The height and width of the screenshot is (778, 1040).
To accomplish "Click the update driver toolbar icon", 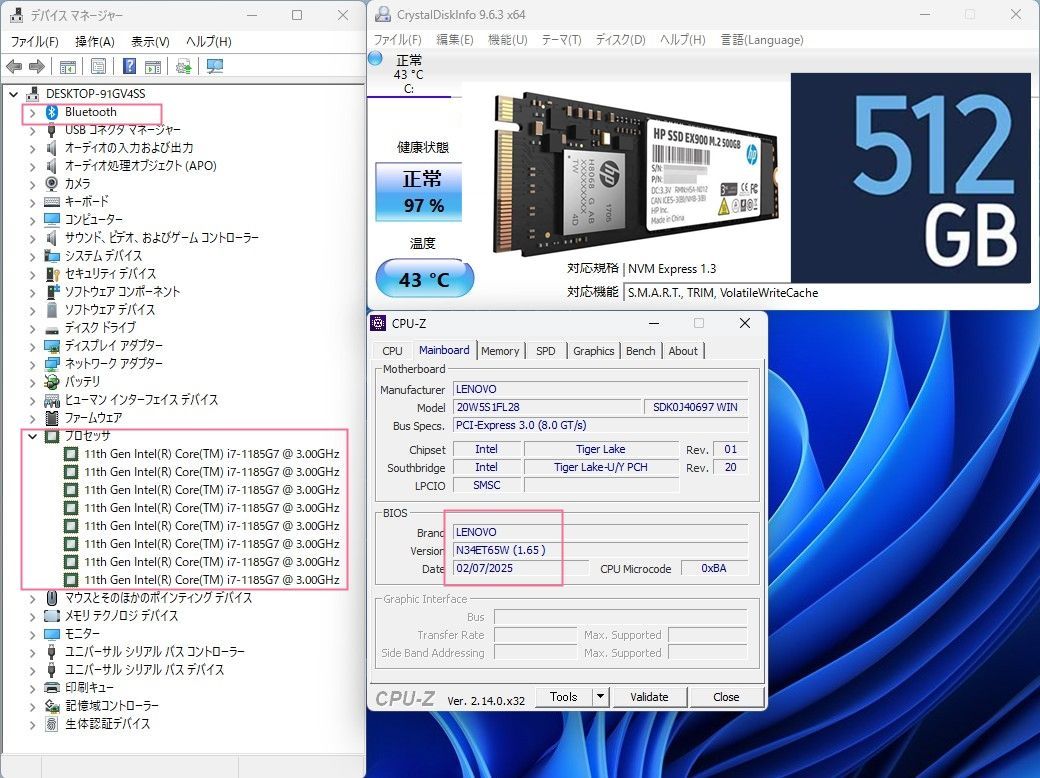I will tap(184, 66).
